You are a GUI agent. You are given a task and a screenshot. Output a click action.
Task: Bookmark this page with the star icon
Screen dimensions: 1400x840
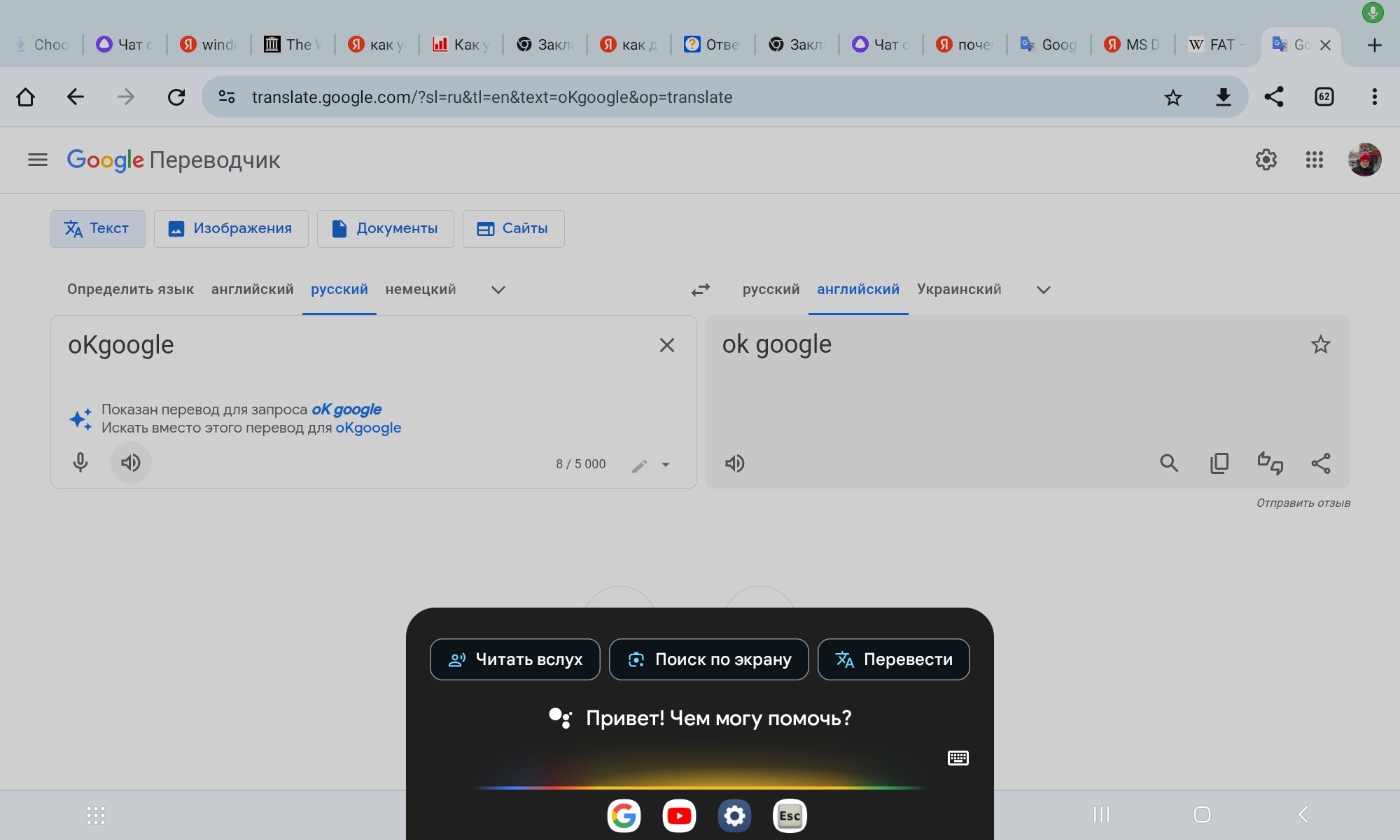coord(1173,97)
